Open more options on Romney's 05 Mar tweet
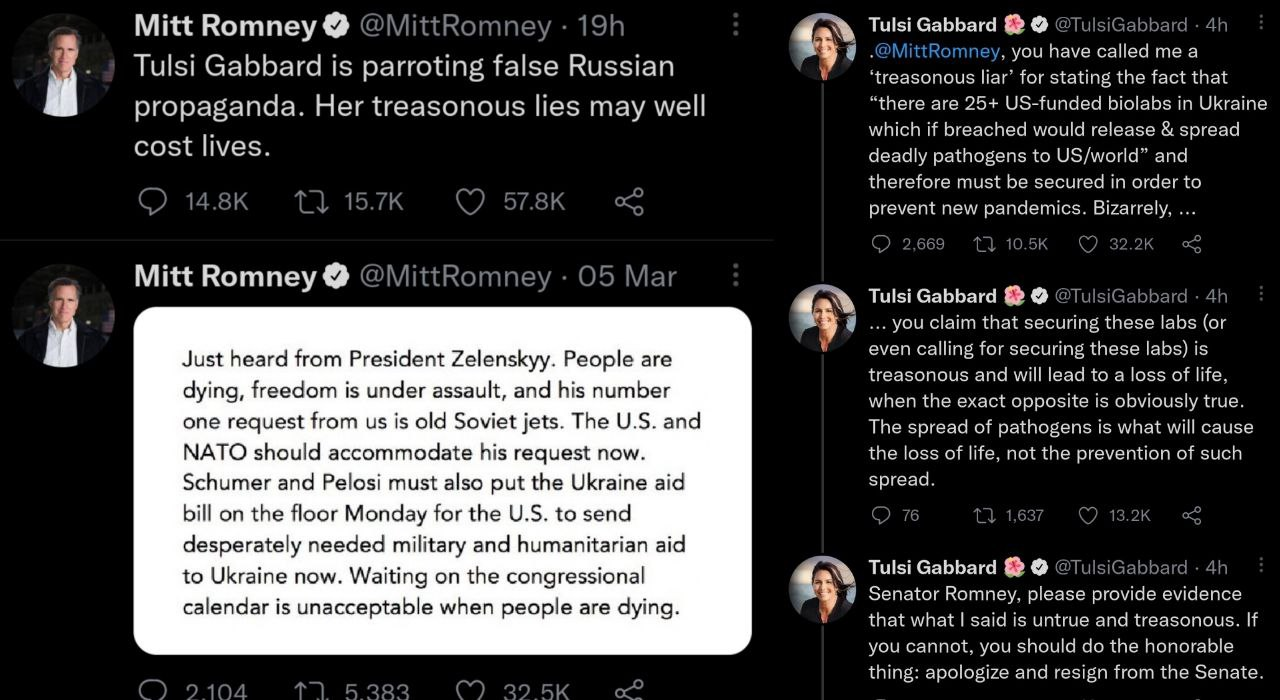The image size is (1280, 700). 736,275
